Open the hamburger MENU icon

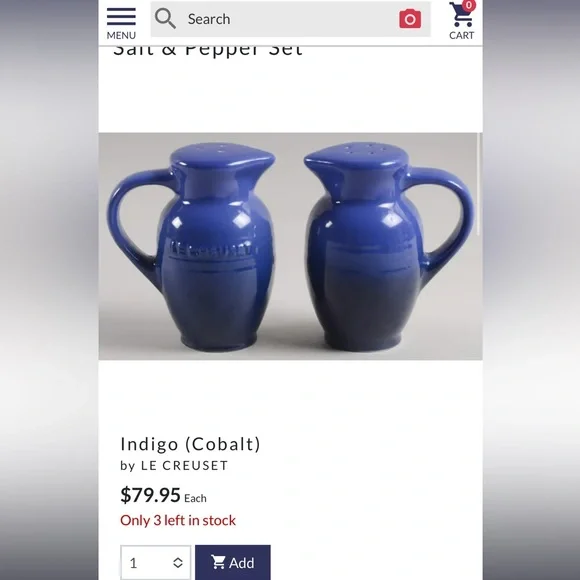121,17
